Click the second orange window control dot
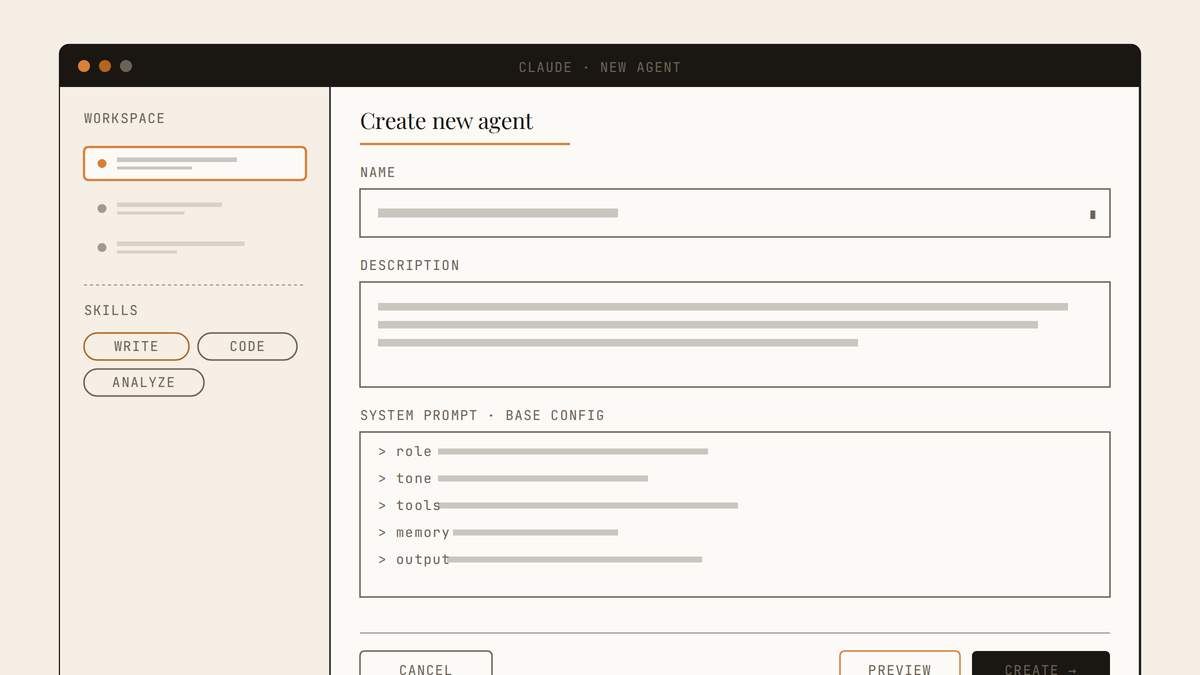Screen dimensions: 1200x675 tap(105, 66)
